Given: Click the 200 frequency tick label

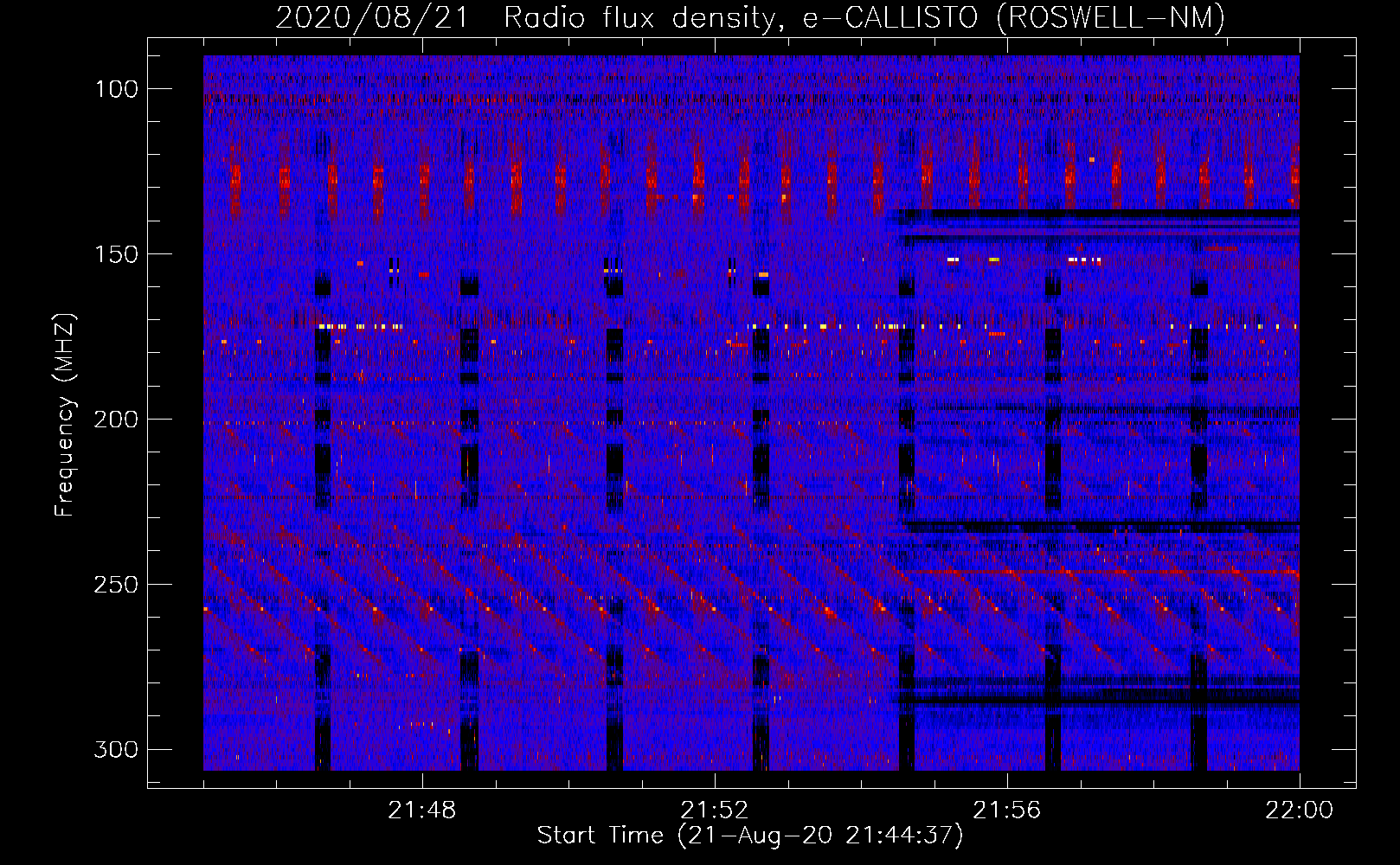Looking at the screenshot, I should (x=116, y=420).
